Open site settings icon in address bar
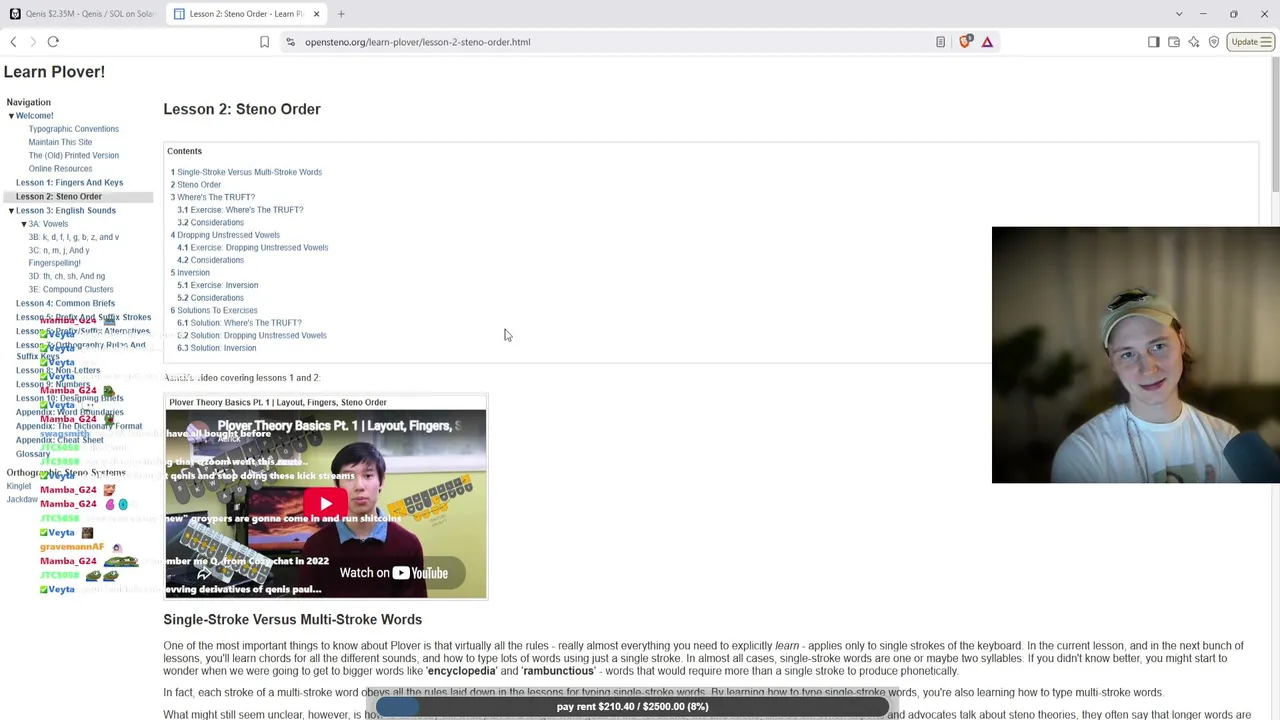The width and height of the screenshot is (1280, 720). tap(290, 42)
